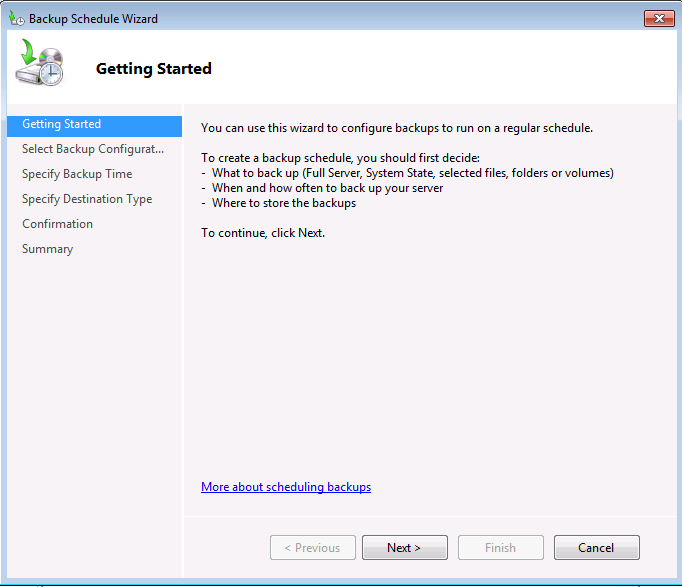Click the Previous button
Screen dimensions: 682x587
click(x=312, y=548)
